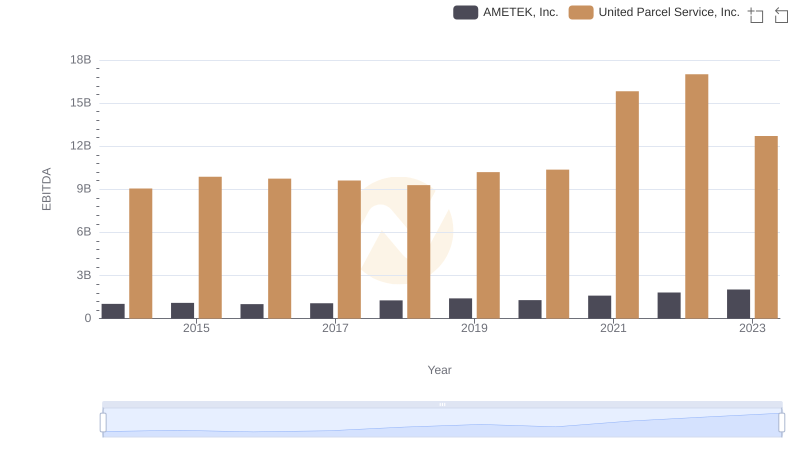The width and height of the screenshot is (800, 461).
Task: Toggle United Parcel Service, Inc. legend series
Action: point(654,12)
